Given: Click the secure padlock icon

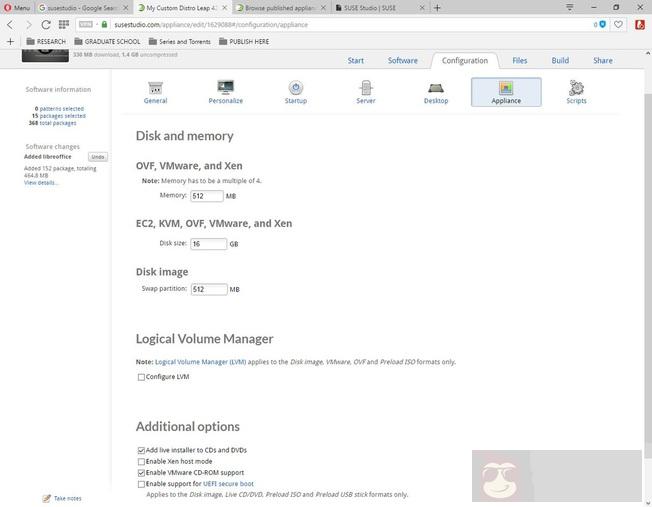Looking at the screenshot, I should 104,25.
